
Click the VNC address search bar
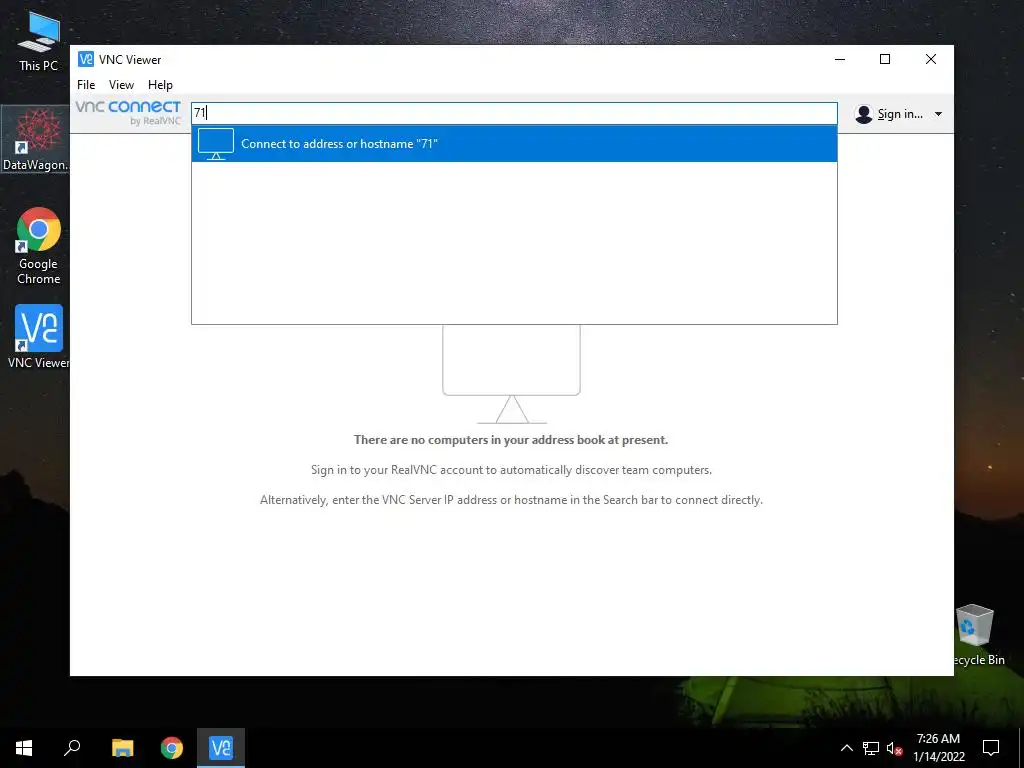pyautogui.click(x=514, y=113)
